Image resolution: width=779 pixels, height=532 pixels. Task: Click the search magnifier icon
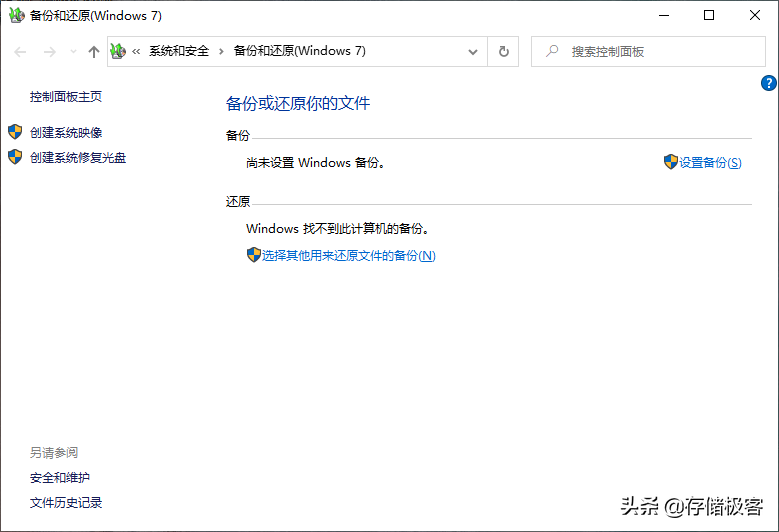point(552,51)
